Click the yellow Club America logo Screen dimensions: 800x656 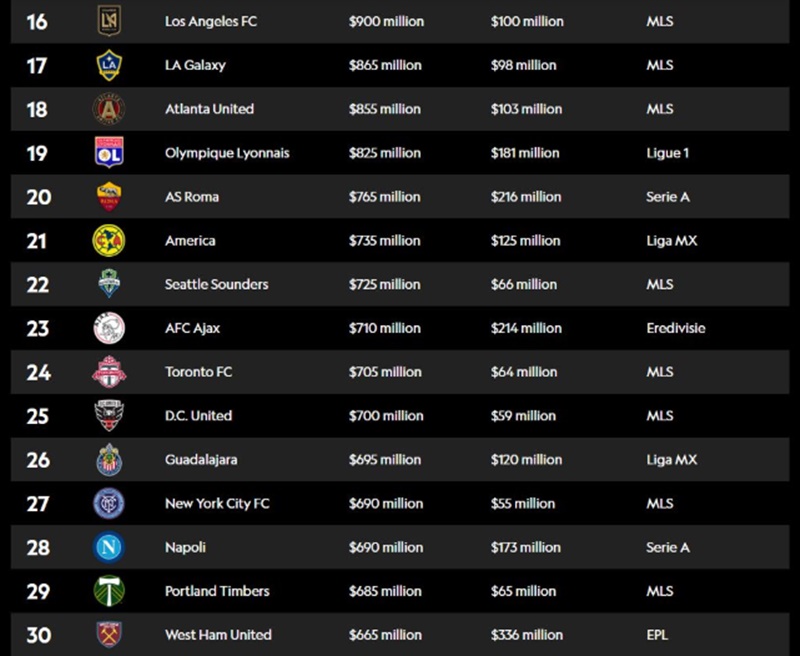pyautogui.click(x=109, y=240)
